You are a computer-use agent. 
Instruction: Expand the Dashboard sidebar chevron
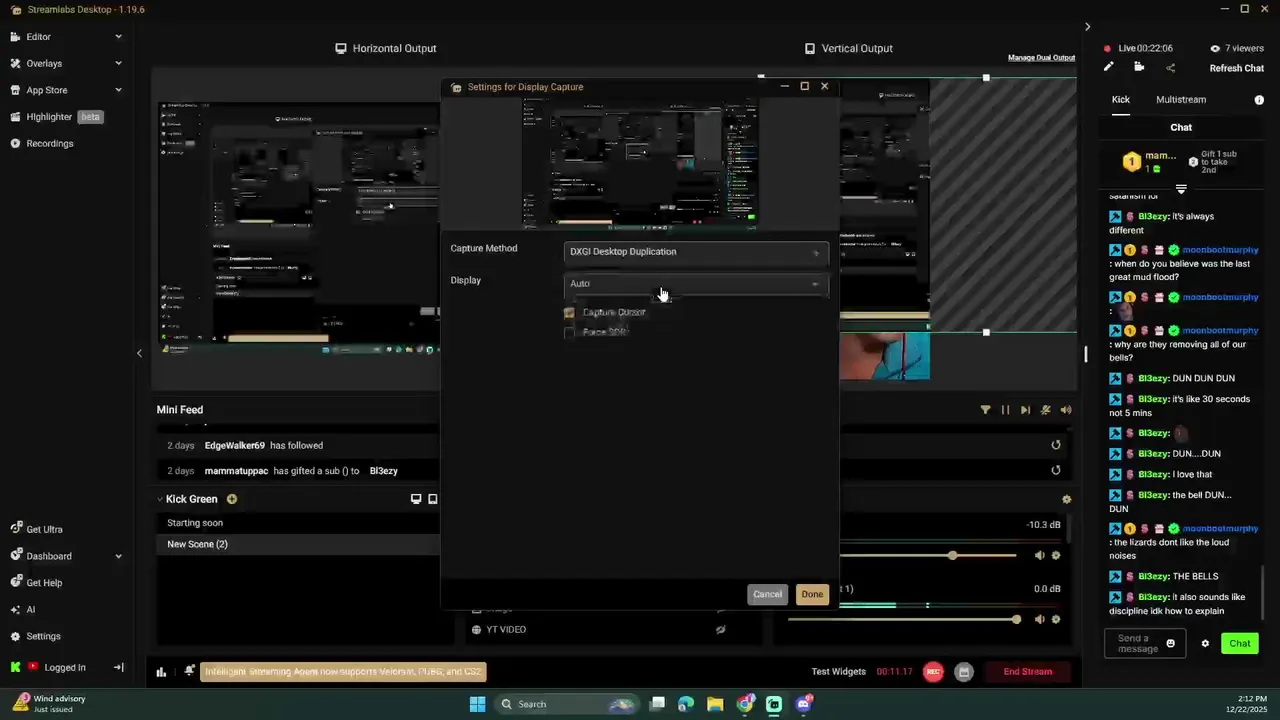click(x=118, y=556)
